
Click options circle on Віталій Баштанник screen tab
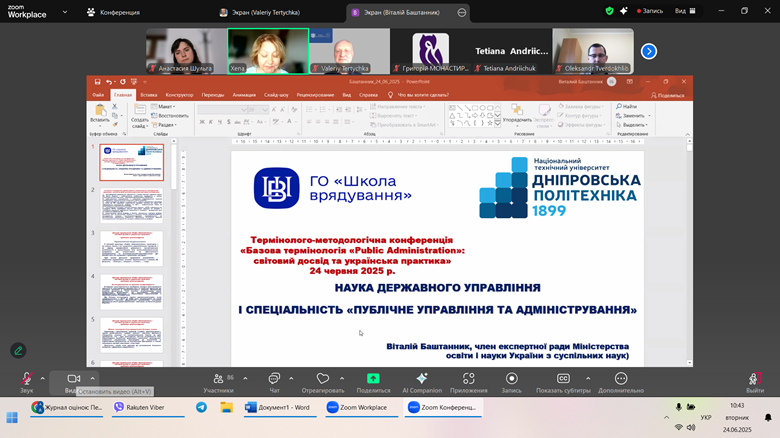click(462, 12)
